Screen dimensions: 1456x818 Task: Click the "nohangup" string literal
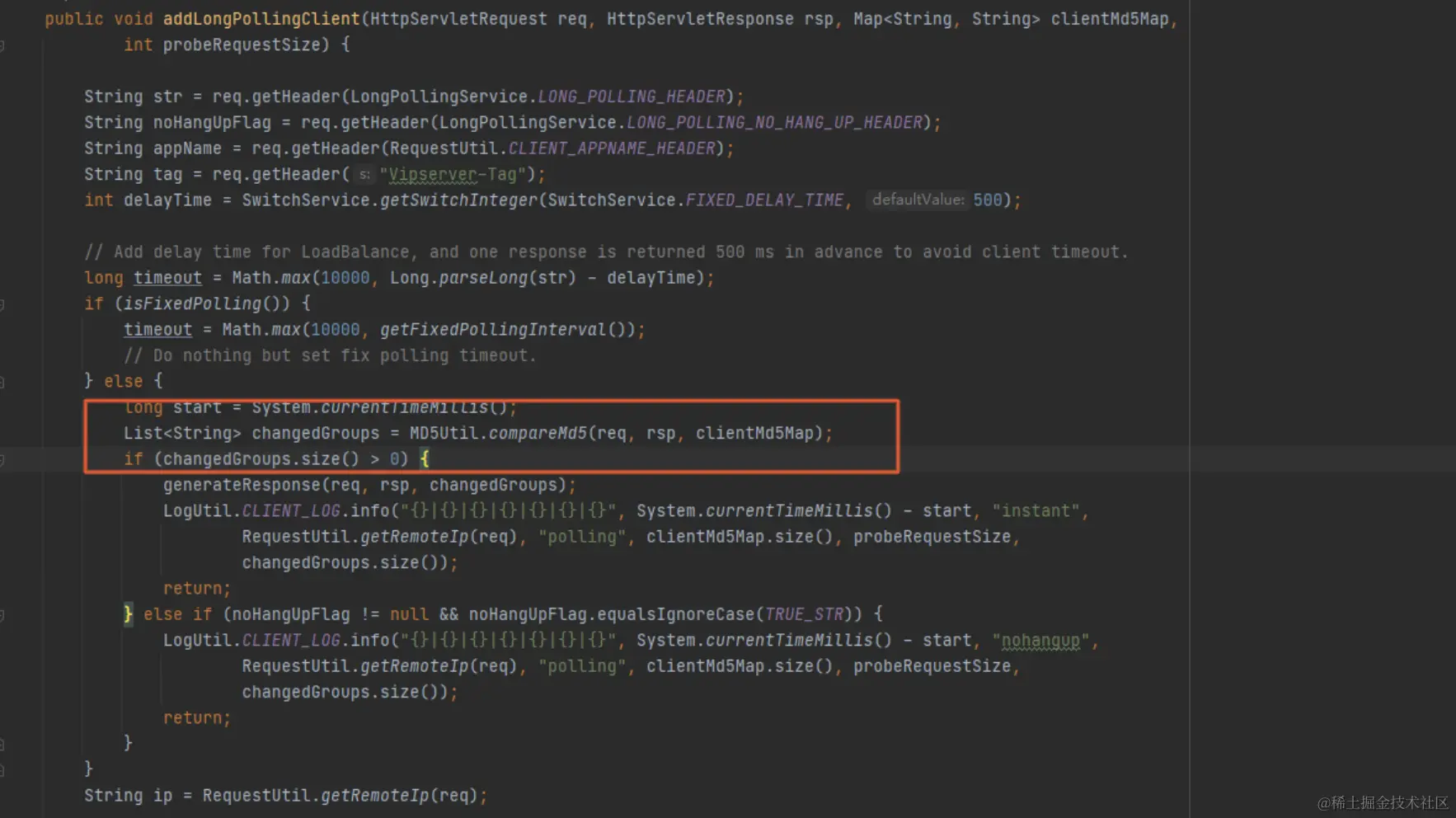point(1040,641)
